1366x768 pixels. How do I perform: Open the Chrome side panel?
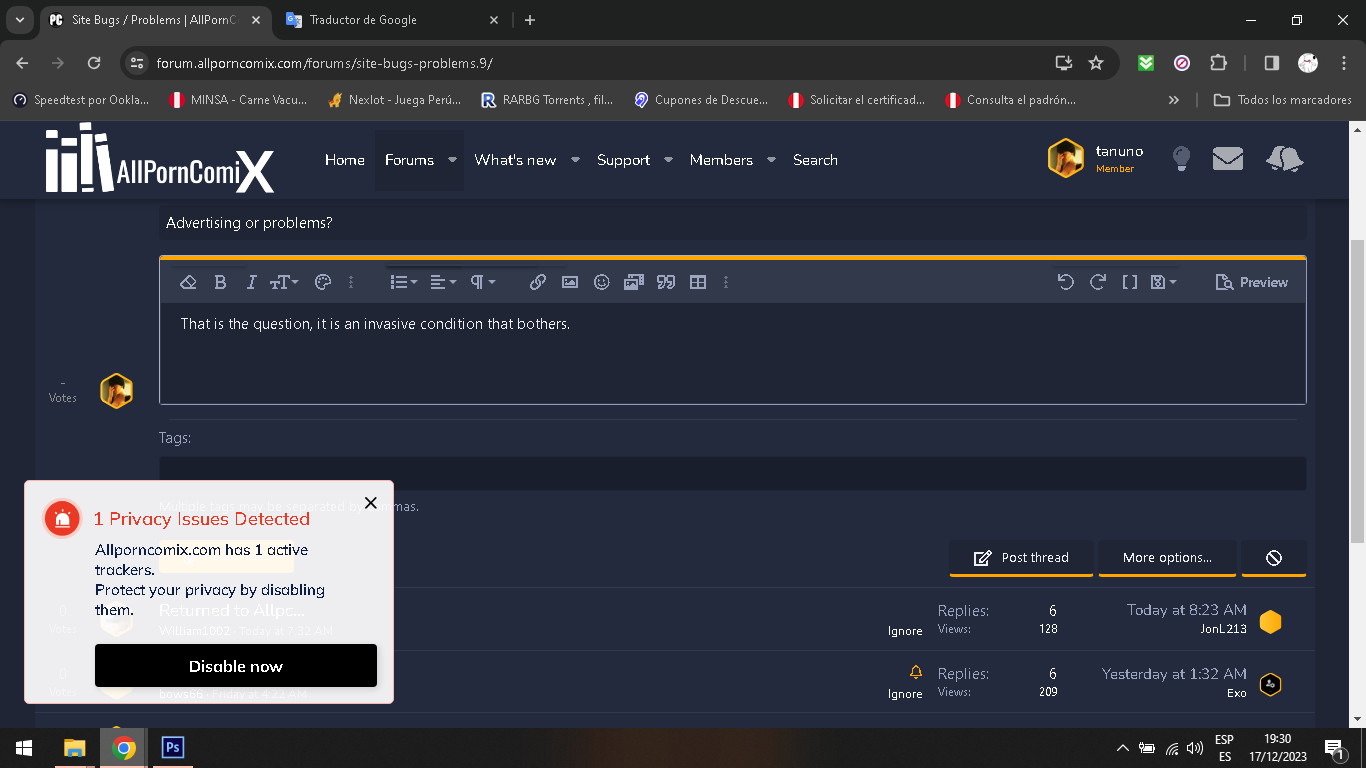(1272, 63)
